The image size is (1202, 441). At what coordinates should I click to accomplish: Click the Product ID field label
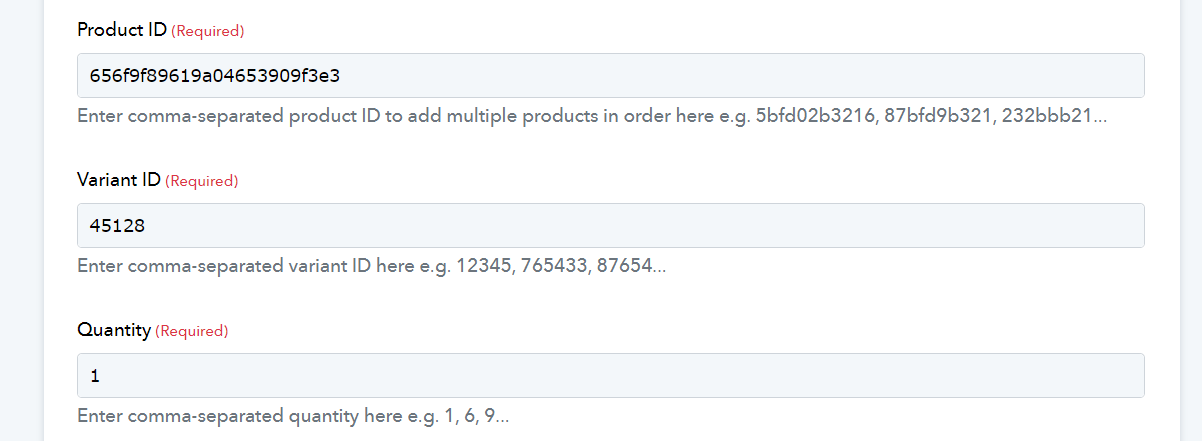tap(122, 30)
